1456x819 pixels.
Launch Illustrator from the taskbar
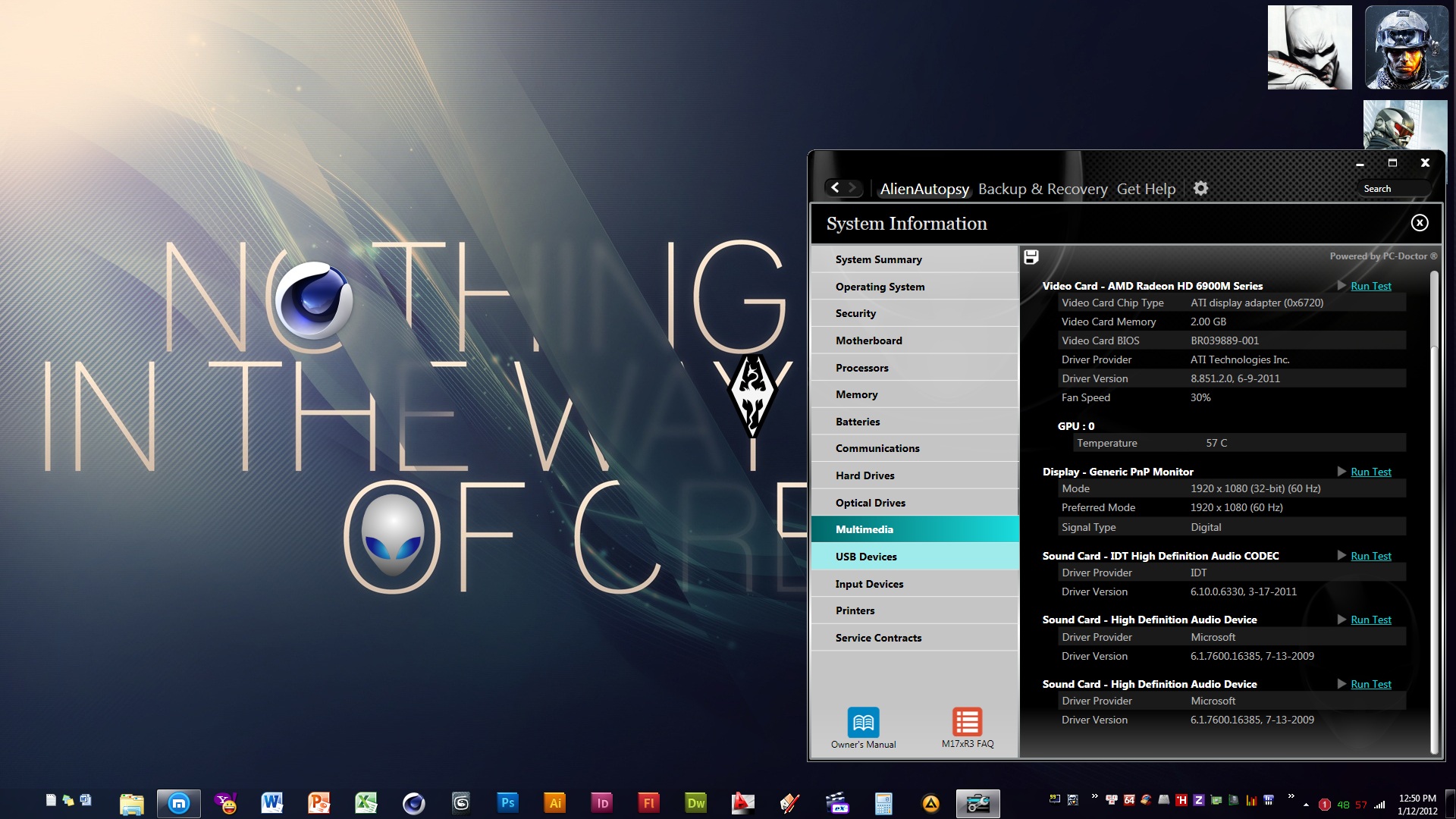point(555,803)
